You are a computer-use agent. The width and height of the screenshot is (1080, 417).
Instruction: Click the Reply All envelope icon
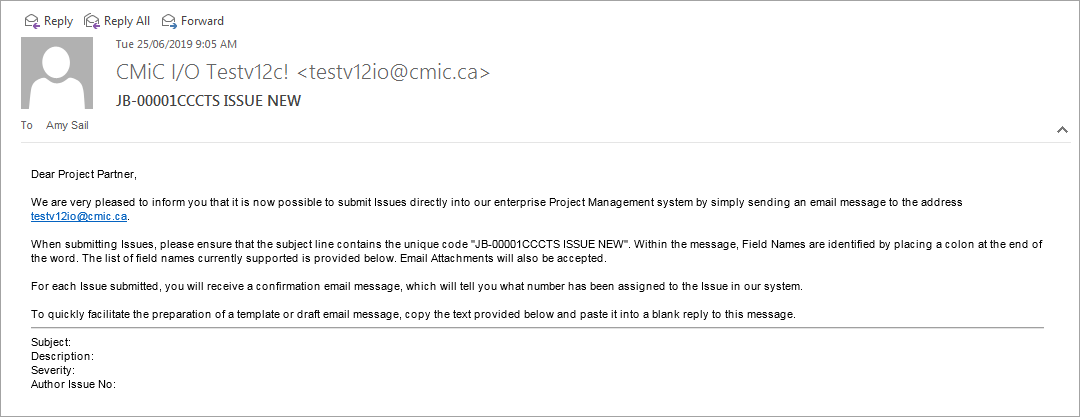tap(92, 21)
